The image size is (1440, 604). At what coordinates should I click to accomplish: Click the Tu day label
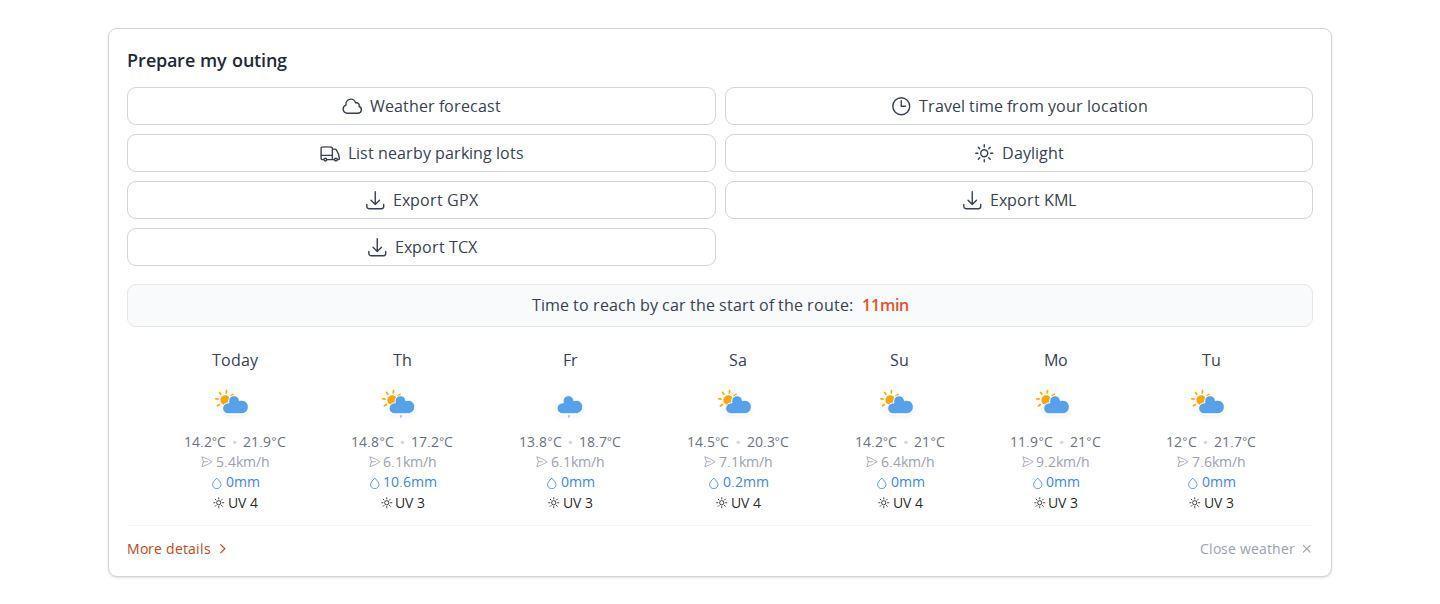click(x=1211, y=360)
